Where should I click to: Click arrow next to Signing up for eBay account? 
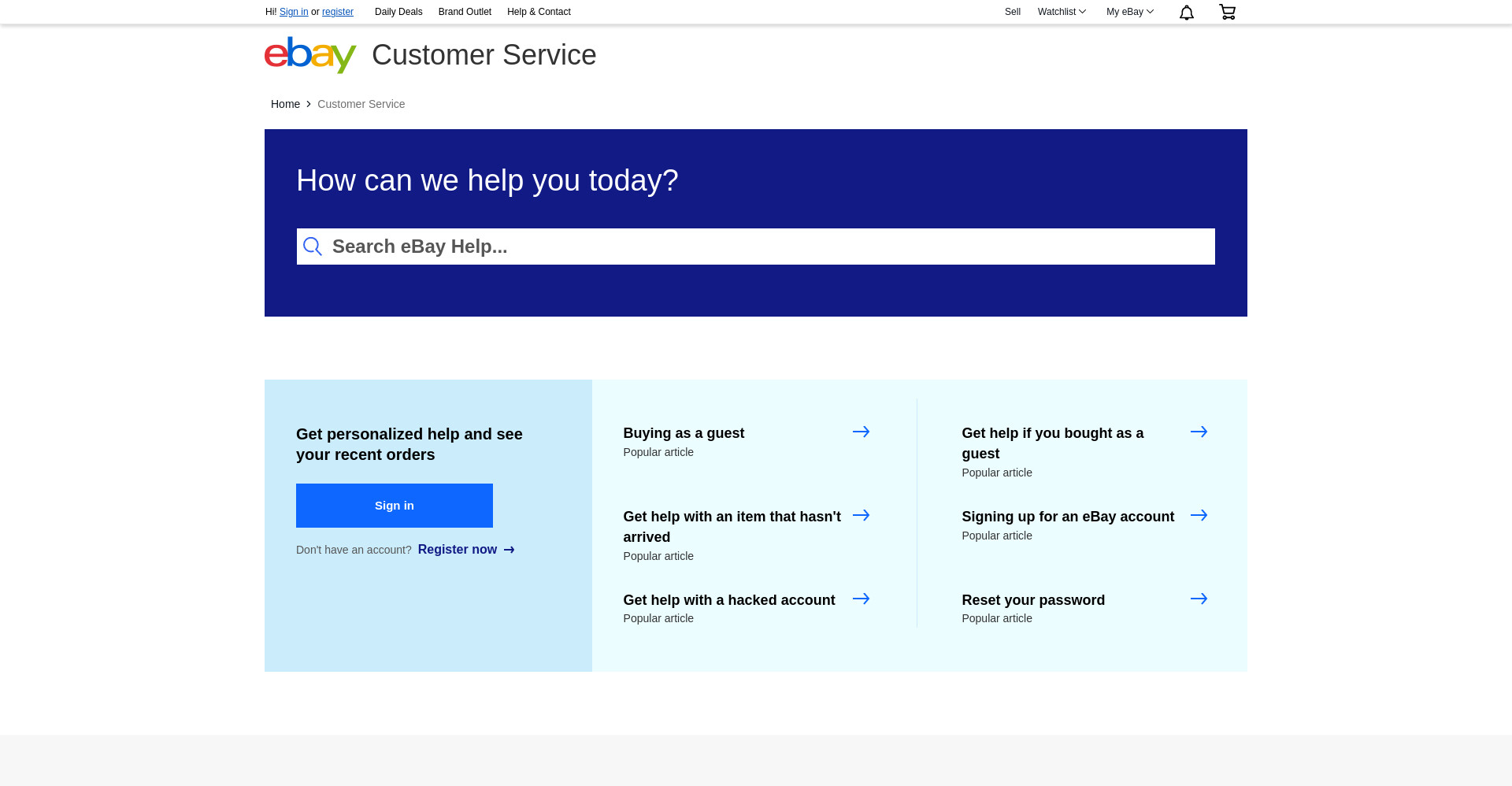(1199, 515)
